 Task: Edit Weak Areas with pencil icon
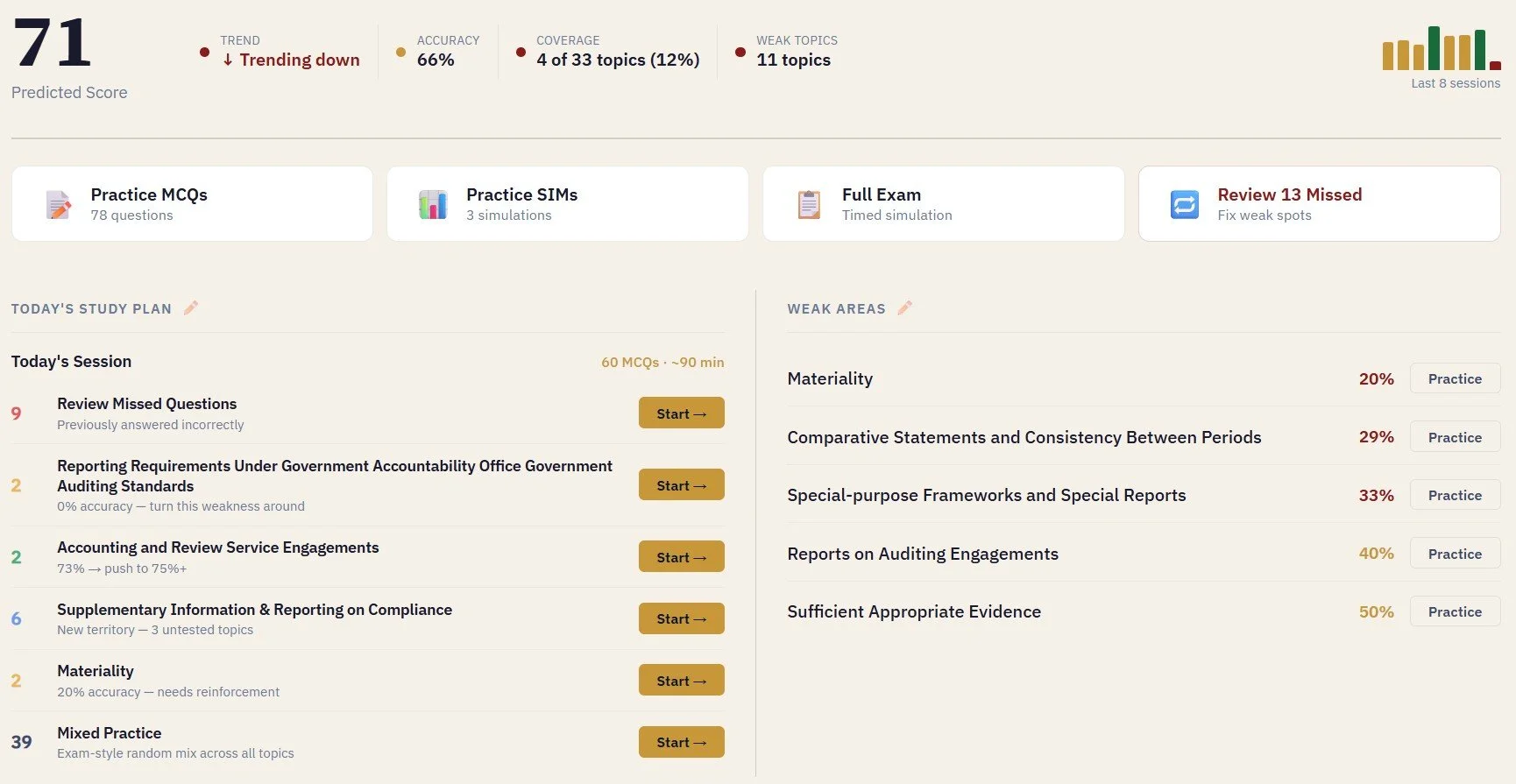[905, 307]
